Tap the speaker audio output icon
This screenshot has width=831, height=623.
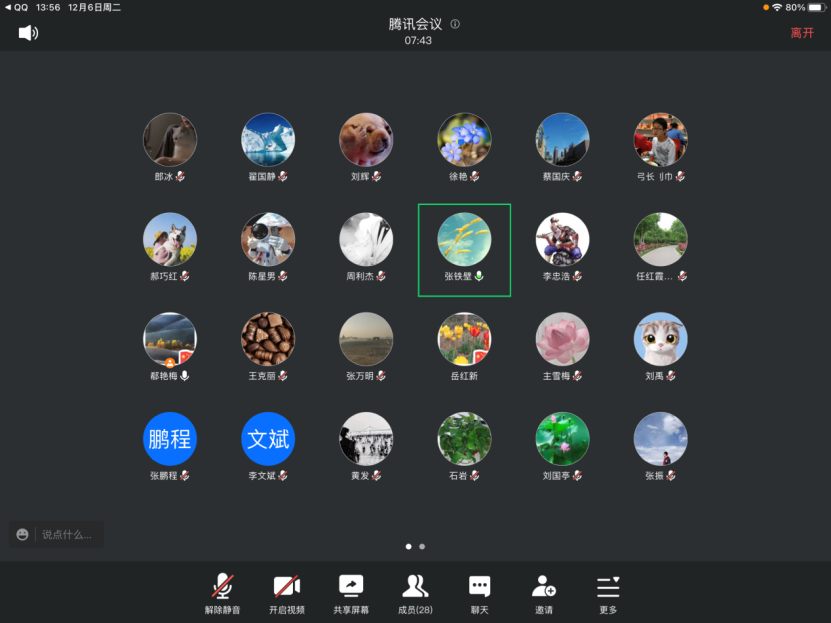(28, 33)
